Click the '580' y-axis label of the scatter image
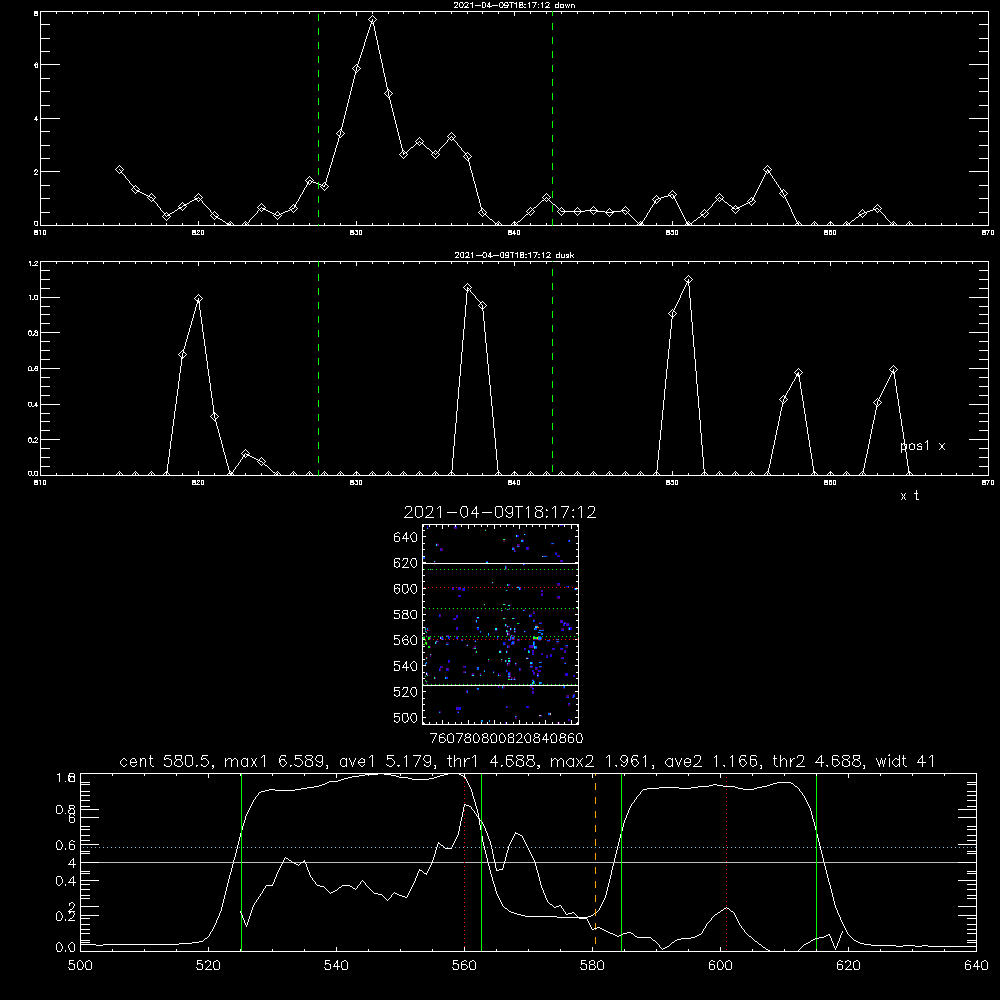Screen dimensions: 1000x1000 [406, 615]
